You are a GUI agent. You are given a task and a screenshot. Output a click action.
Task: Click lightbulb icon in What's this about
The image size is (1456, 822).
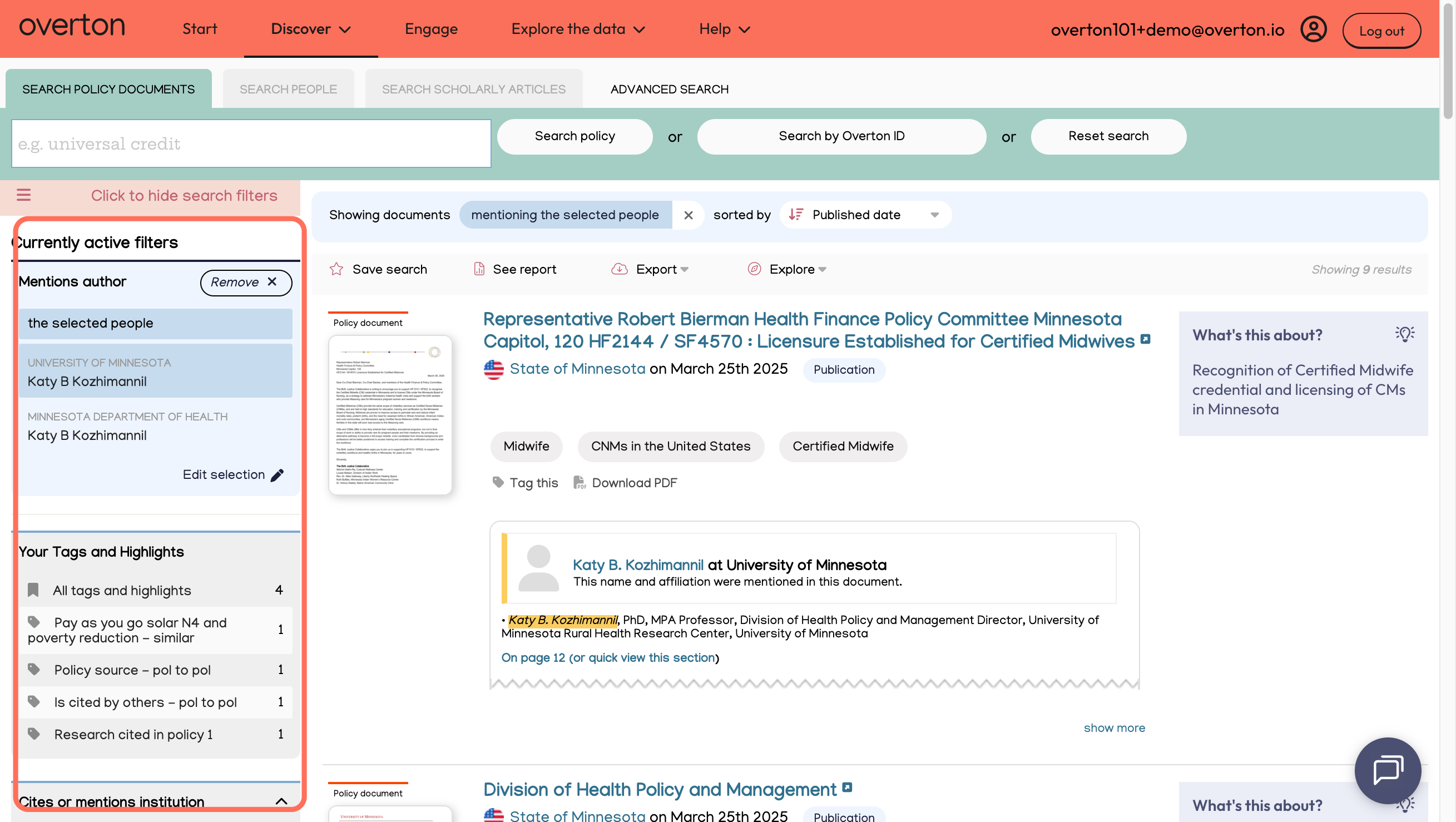pos(1405,334)
